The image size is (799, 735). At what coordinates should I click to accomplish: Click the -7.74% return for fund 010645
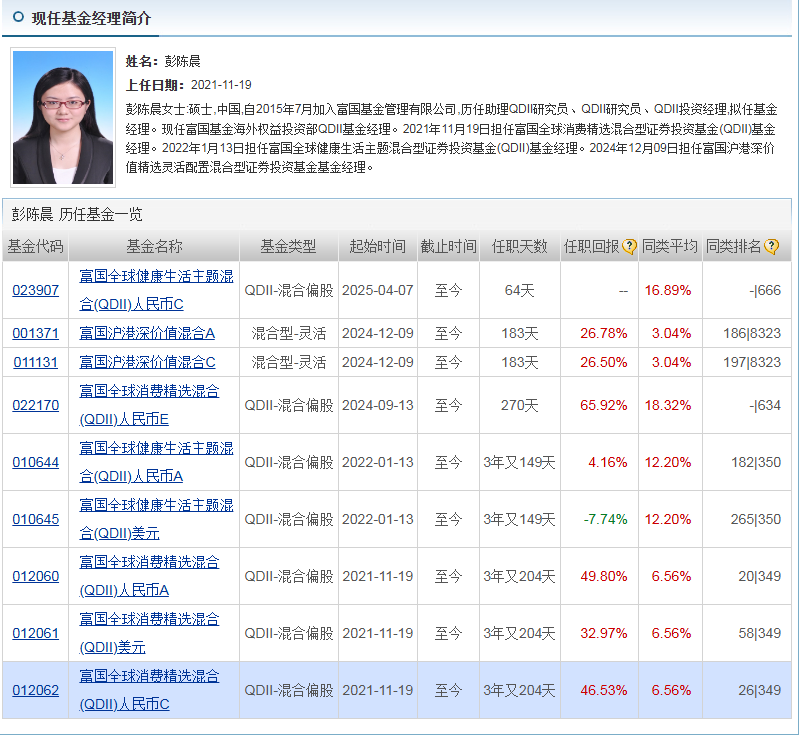click(x=605, y=519)
